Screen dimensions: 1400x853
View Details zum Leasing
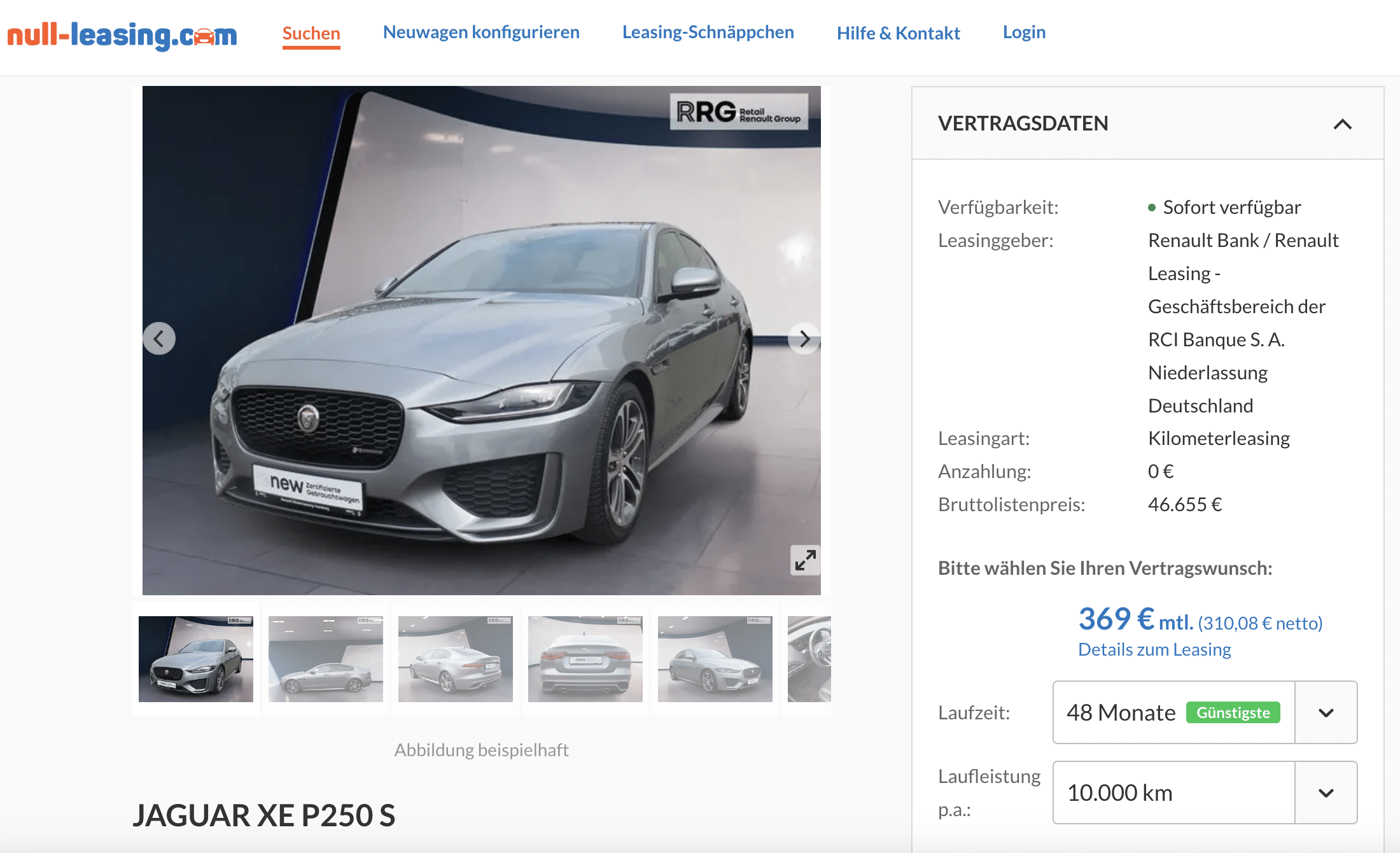1154,649
